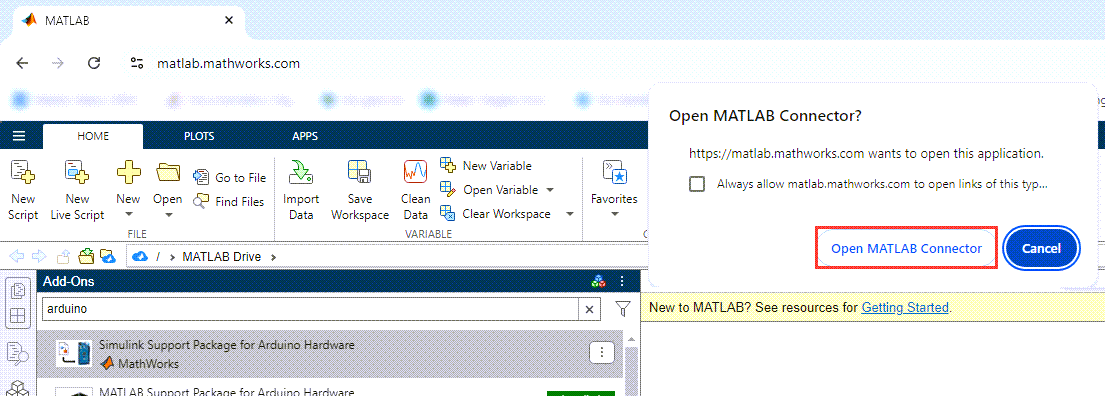1105x396 pixels.
Task: Open the hamburger menu beside HOME tab
Action: tap(19, 136)
